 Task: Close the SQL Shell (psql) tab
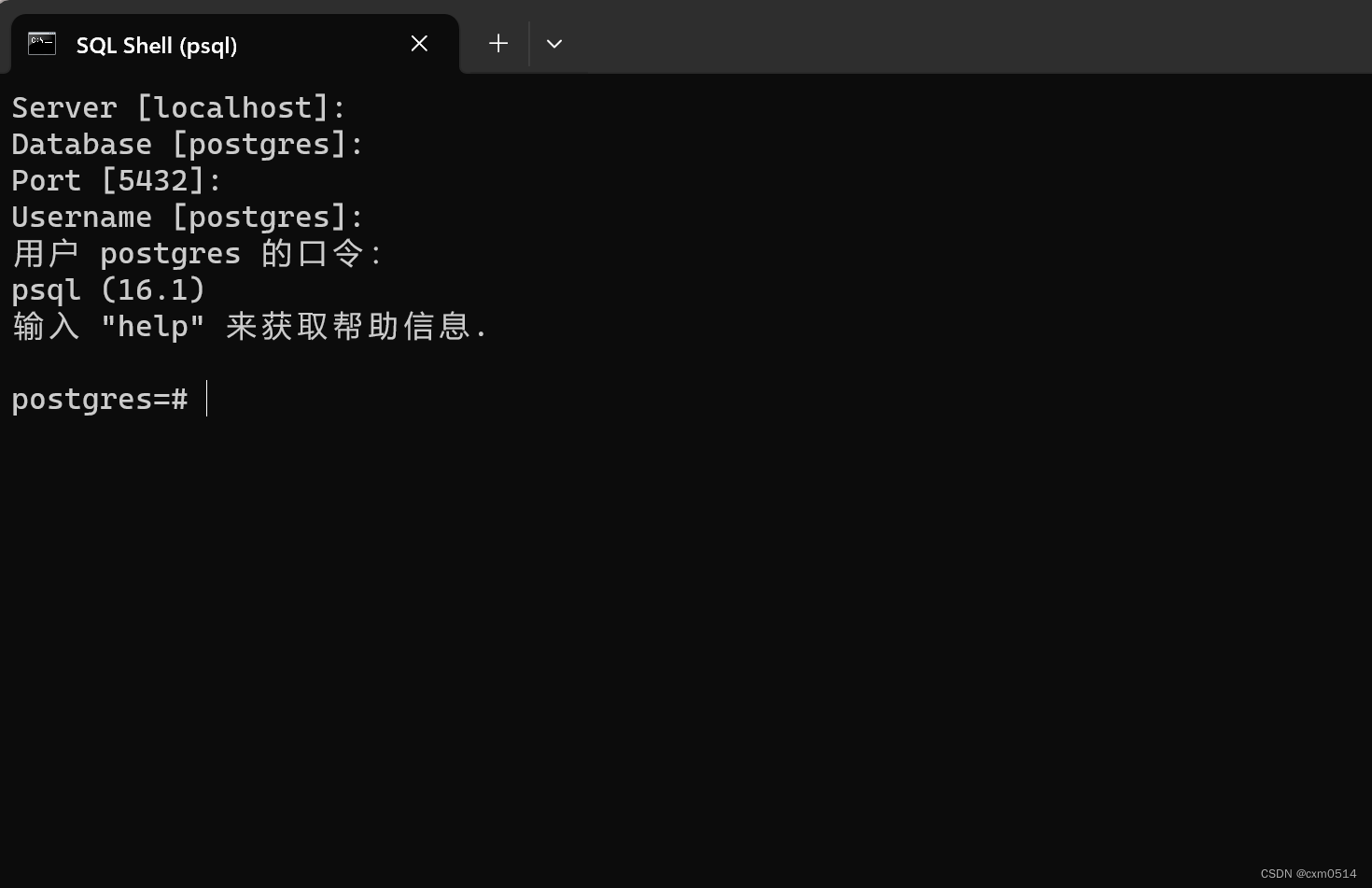click(419, 43)
